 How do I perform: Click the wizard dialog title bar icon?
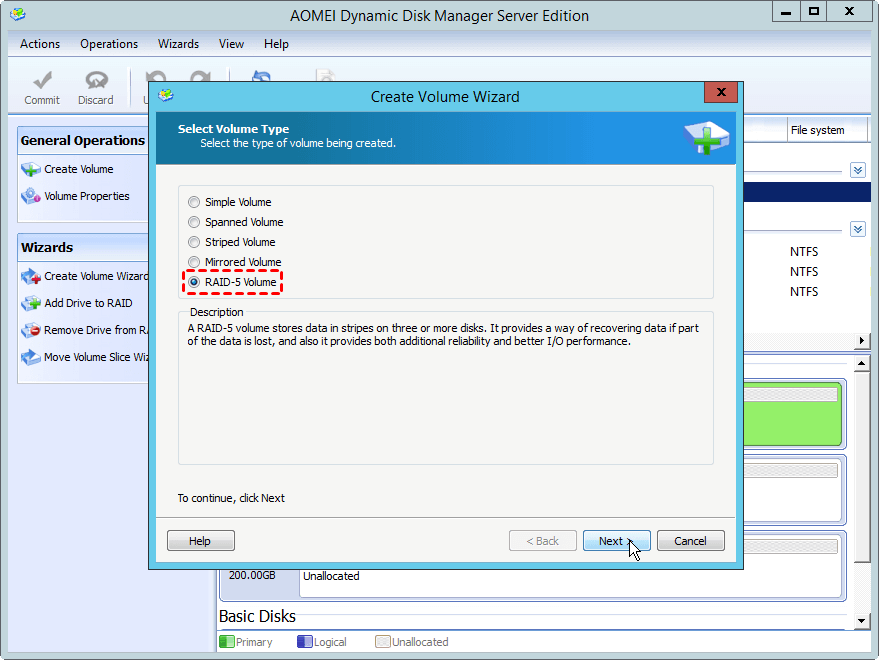(166, 95)
